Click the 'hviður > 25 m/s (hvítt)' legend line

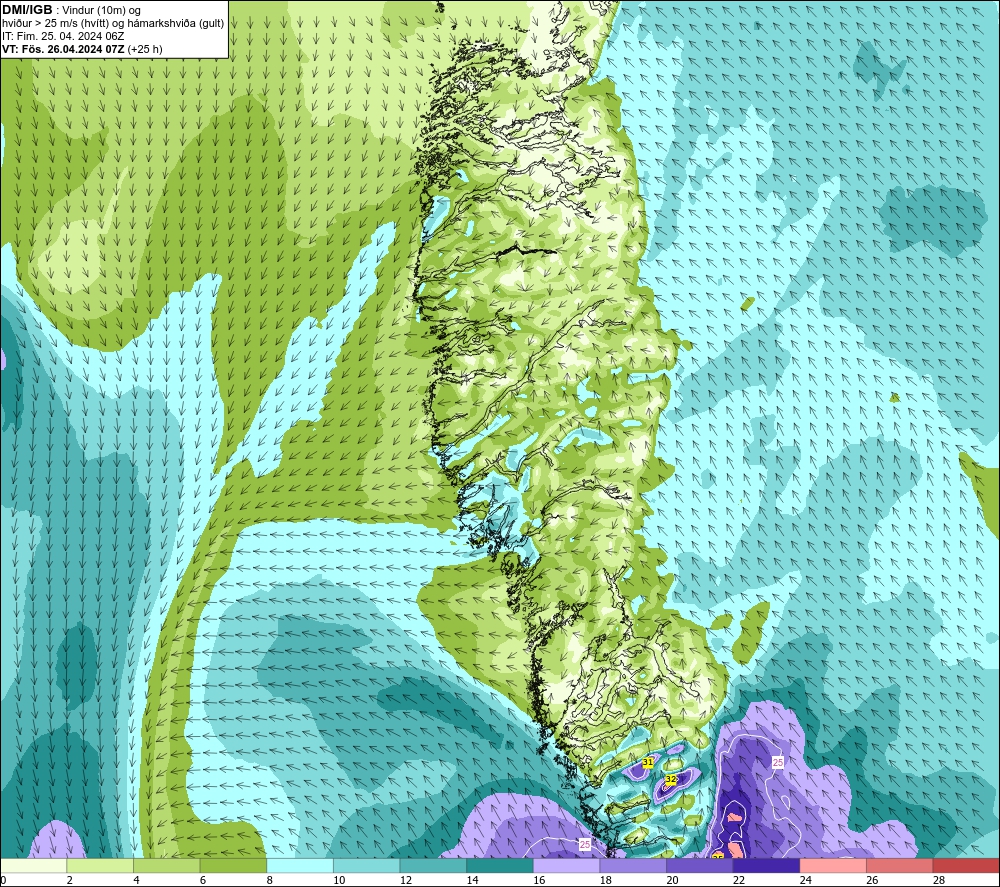(55, 24)
